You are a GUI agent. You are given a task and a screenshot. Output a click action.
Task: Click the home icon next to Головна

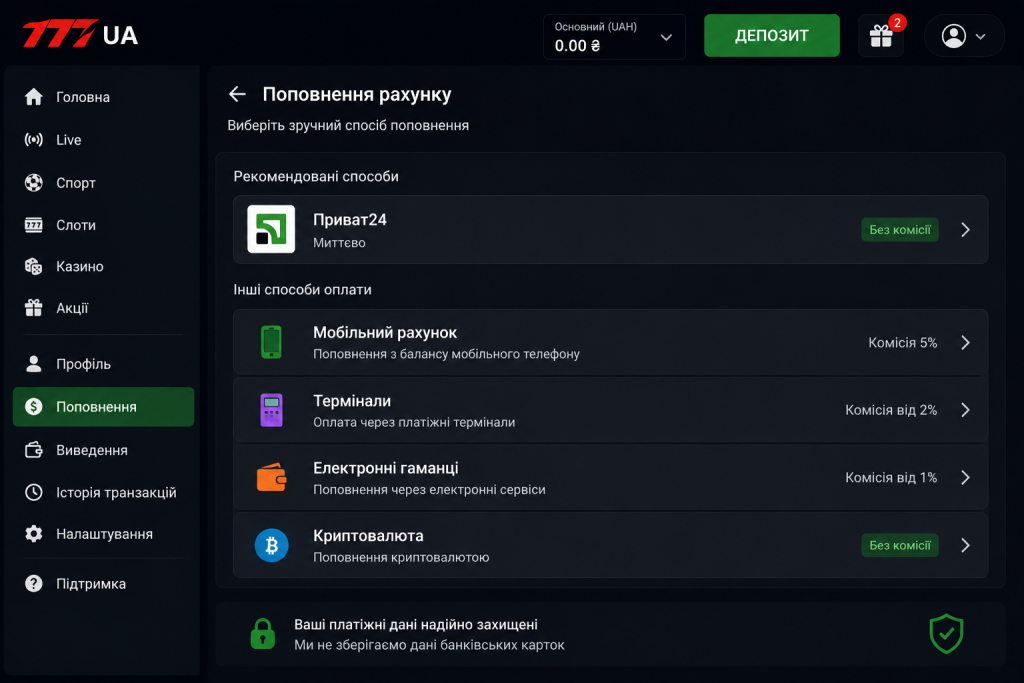[33, 97]
